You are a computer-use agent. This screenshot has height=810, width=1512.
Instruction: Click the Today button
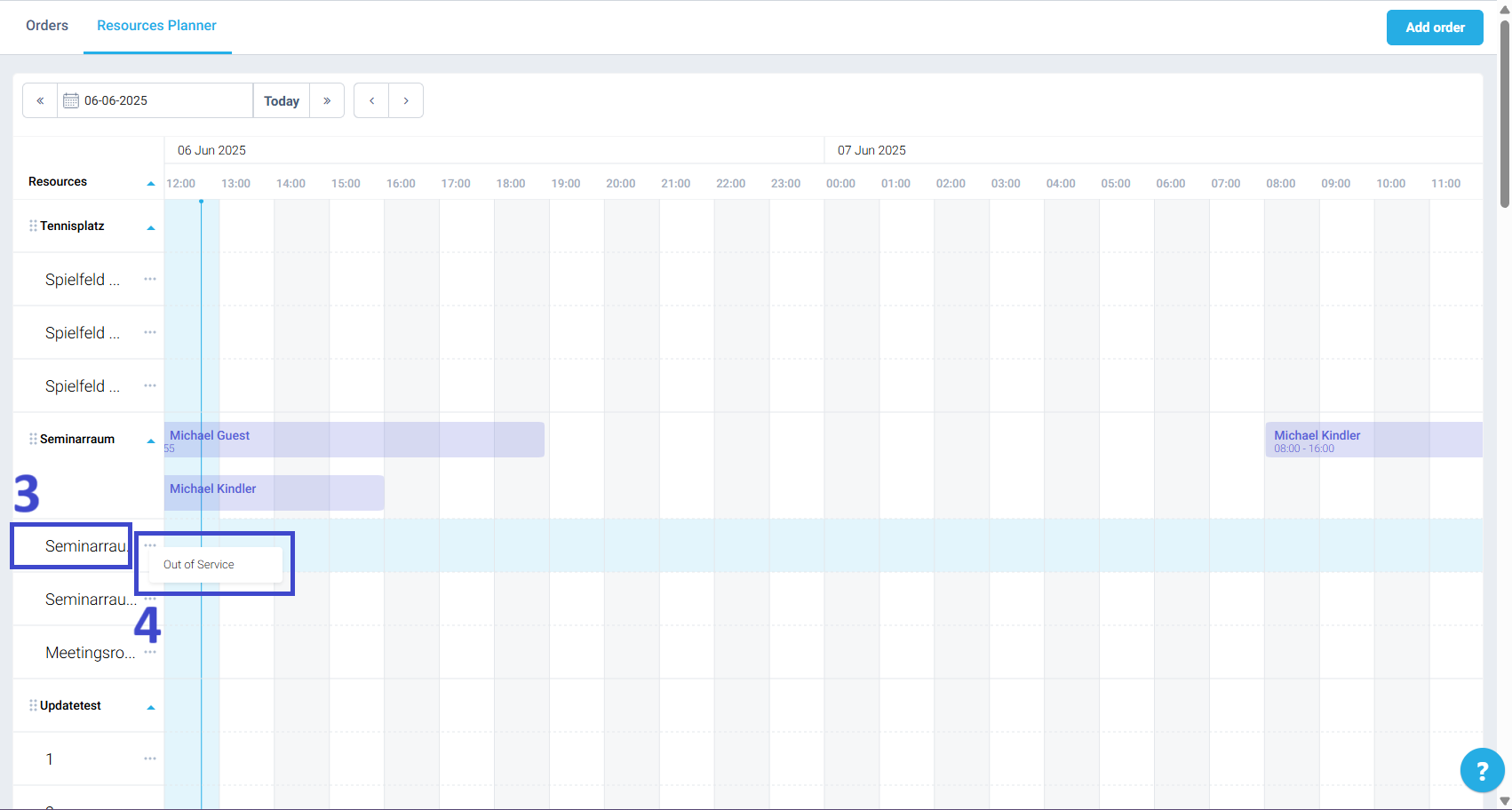click(x=282, y=100)
